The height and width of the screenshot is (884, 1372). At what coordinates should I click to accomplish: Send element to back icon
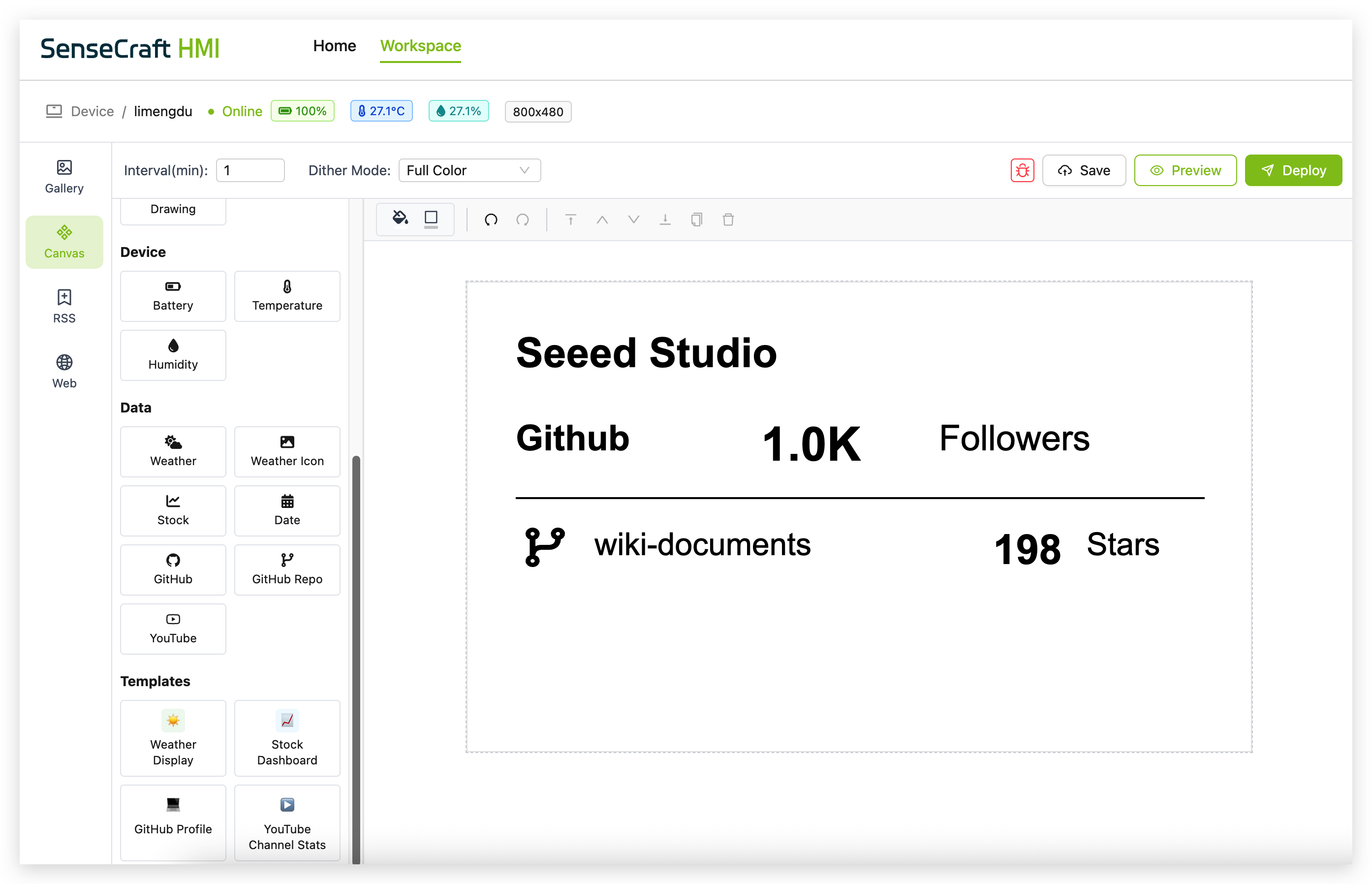[x=665, y=220]
